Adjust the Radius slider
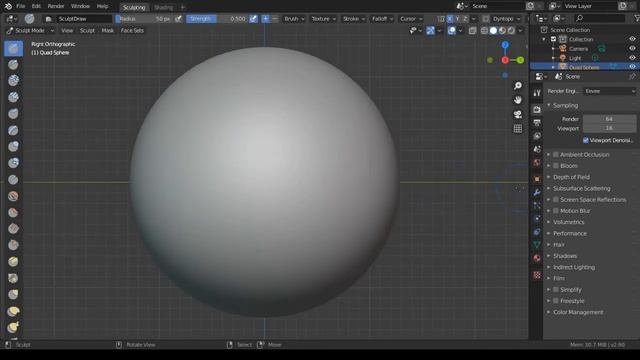The height and width of the screenshot is (360, 640). pos(144,19)
